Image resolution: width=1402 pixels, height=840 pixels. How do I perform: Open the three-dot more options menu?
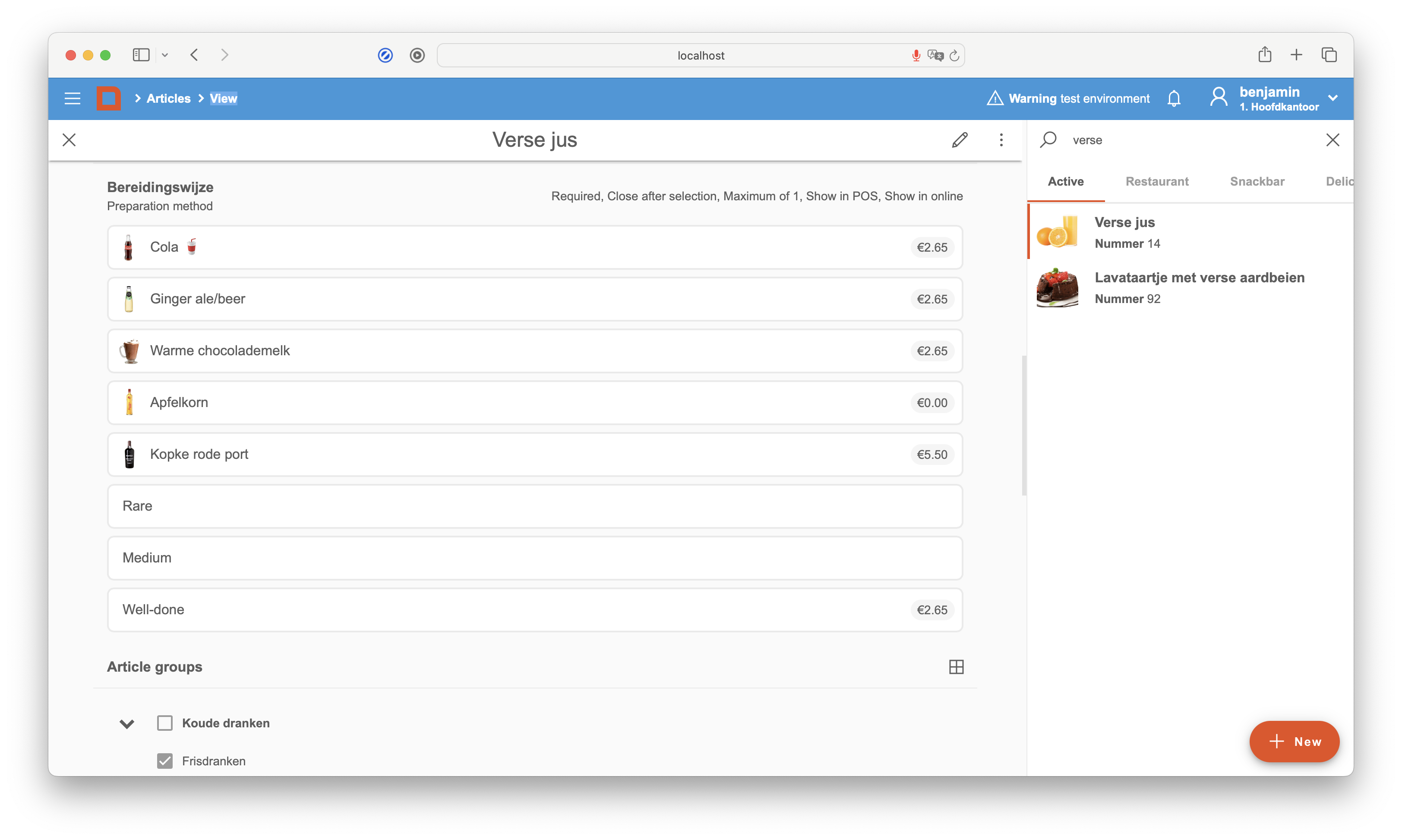1001,140
